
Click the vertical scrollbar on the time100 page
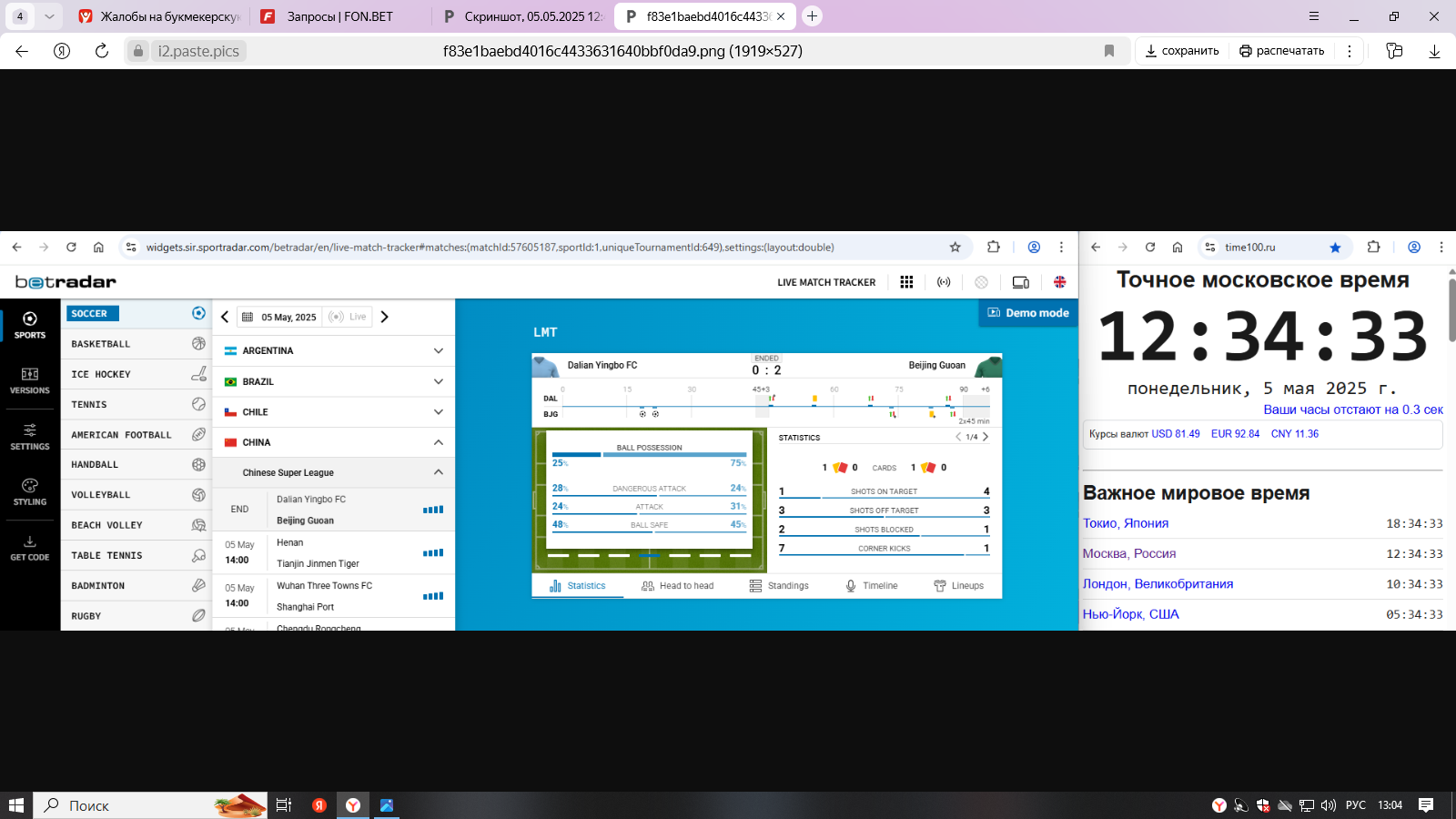(x=1451, y=309)
